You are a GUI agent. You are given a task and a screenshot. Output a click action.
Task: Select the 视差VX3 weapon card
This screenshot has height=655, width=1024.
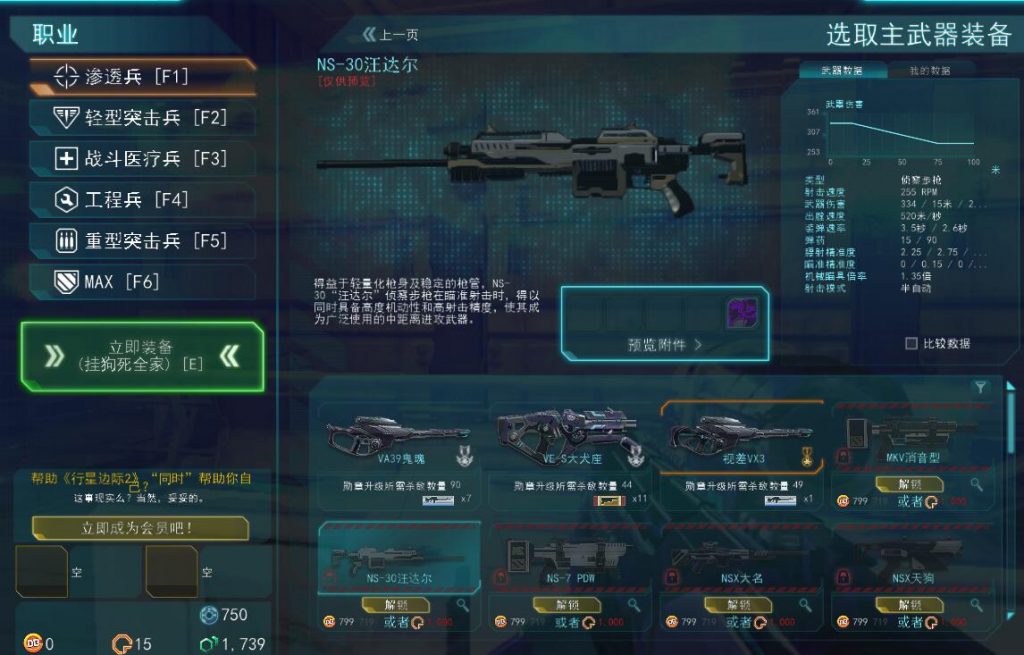(x=742, y=455)
